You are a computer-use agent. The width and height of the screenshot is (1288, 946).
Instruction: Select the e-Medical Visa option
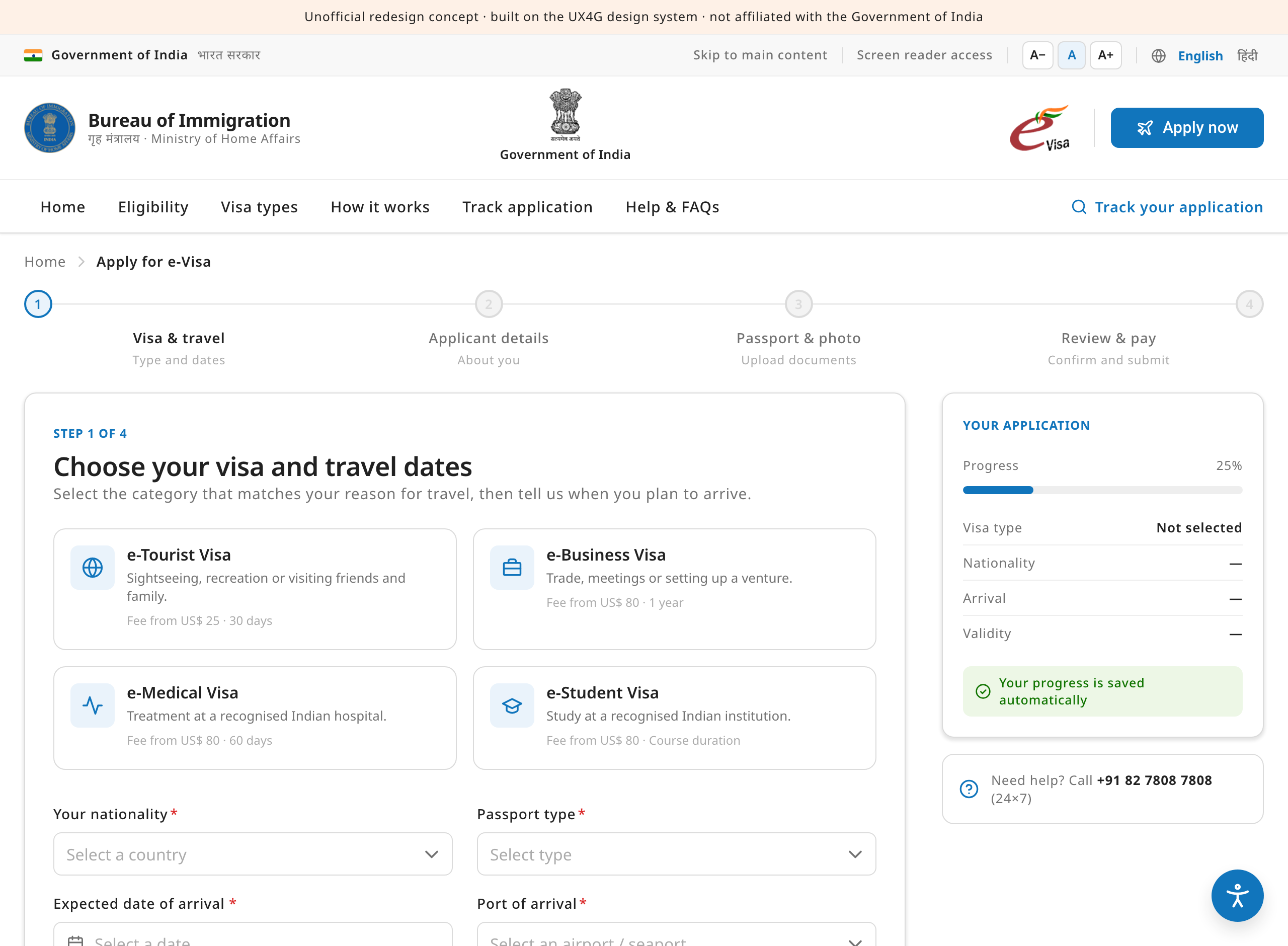pos(255,718)
